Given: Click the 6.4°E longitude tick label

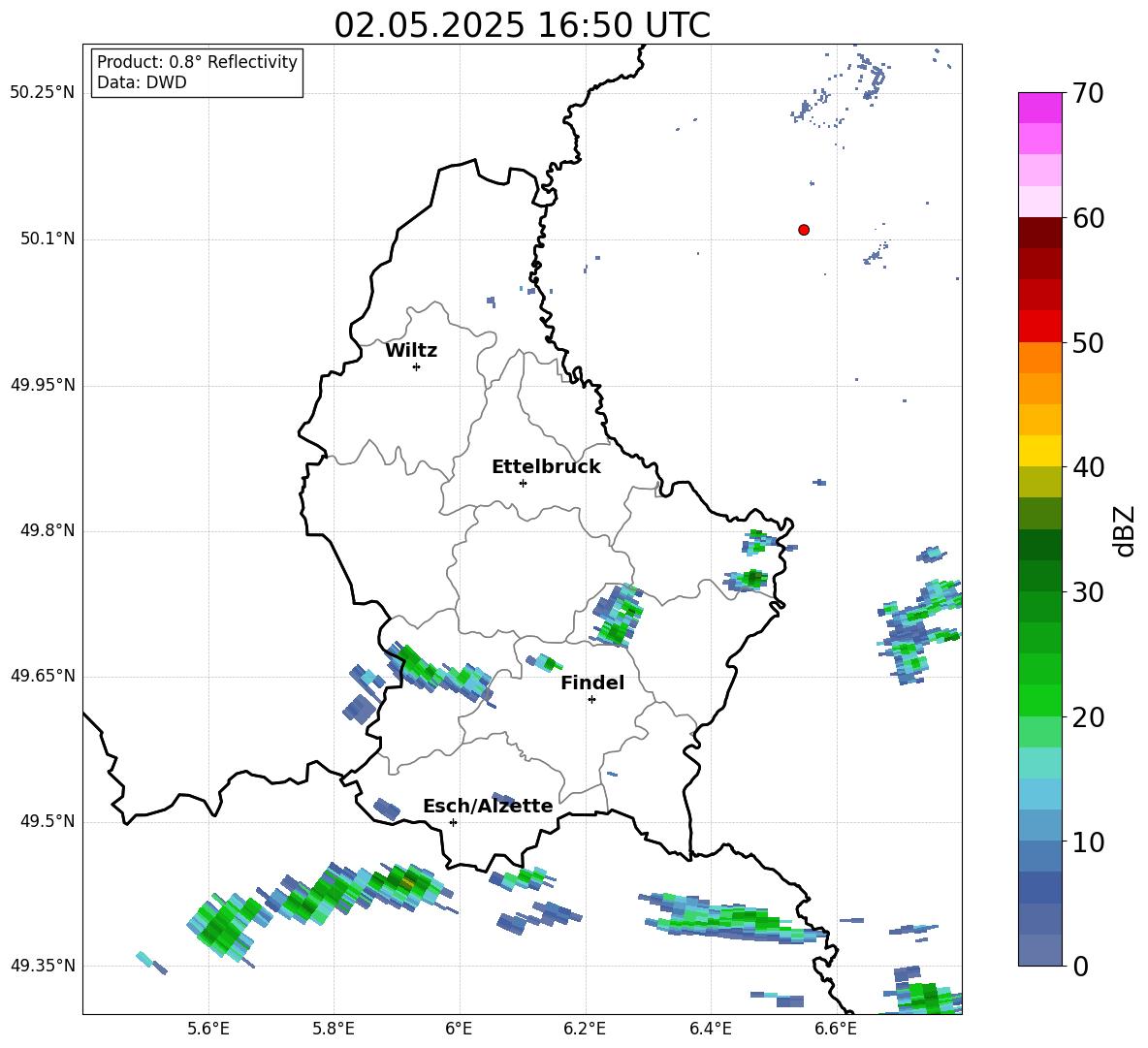Looking at the screenshot, I should (710, 1029).
